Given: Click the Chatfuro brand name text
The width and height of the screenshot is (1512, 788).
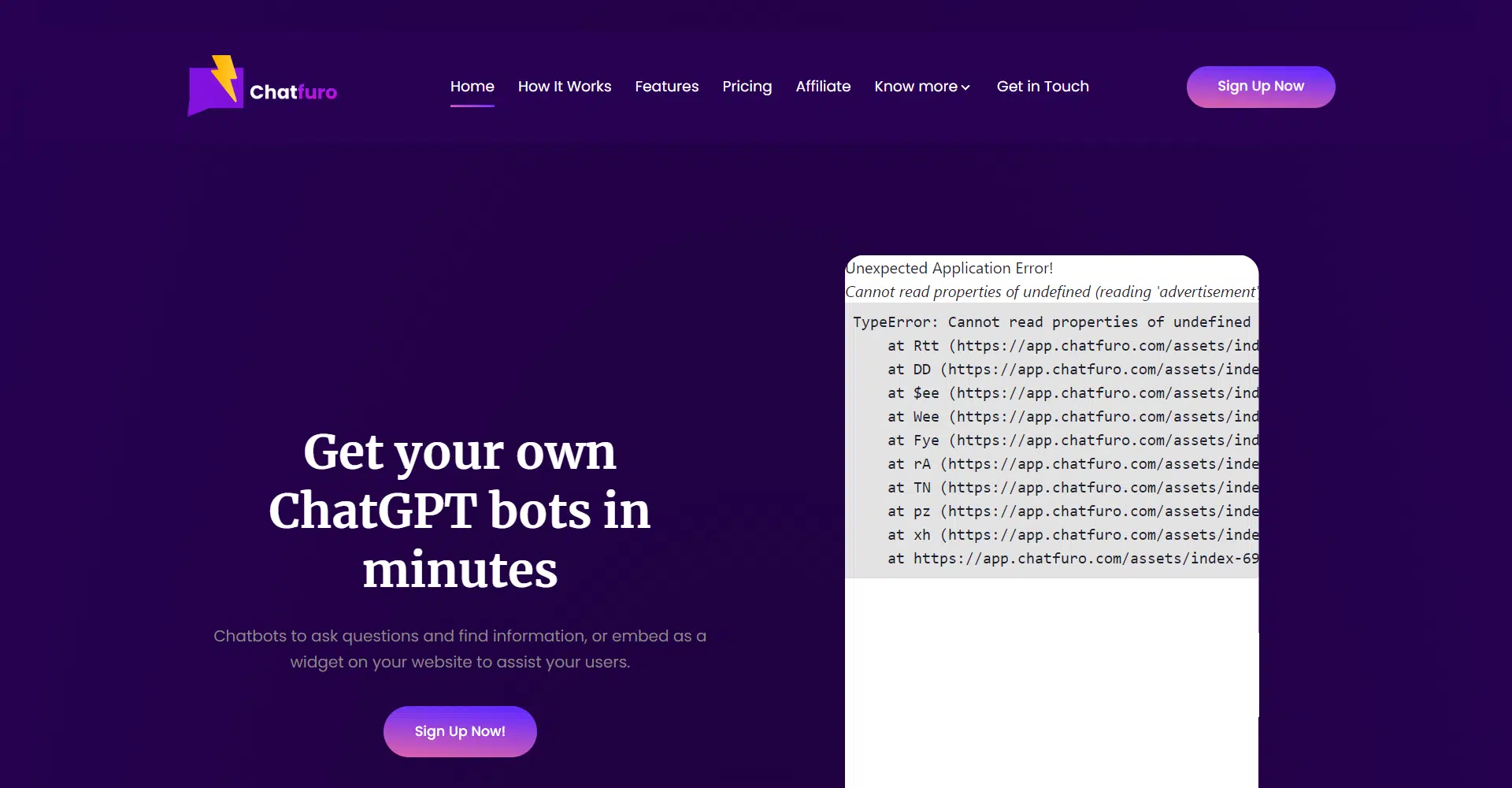Looking at the screenshot, I should click(293, 92).
